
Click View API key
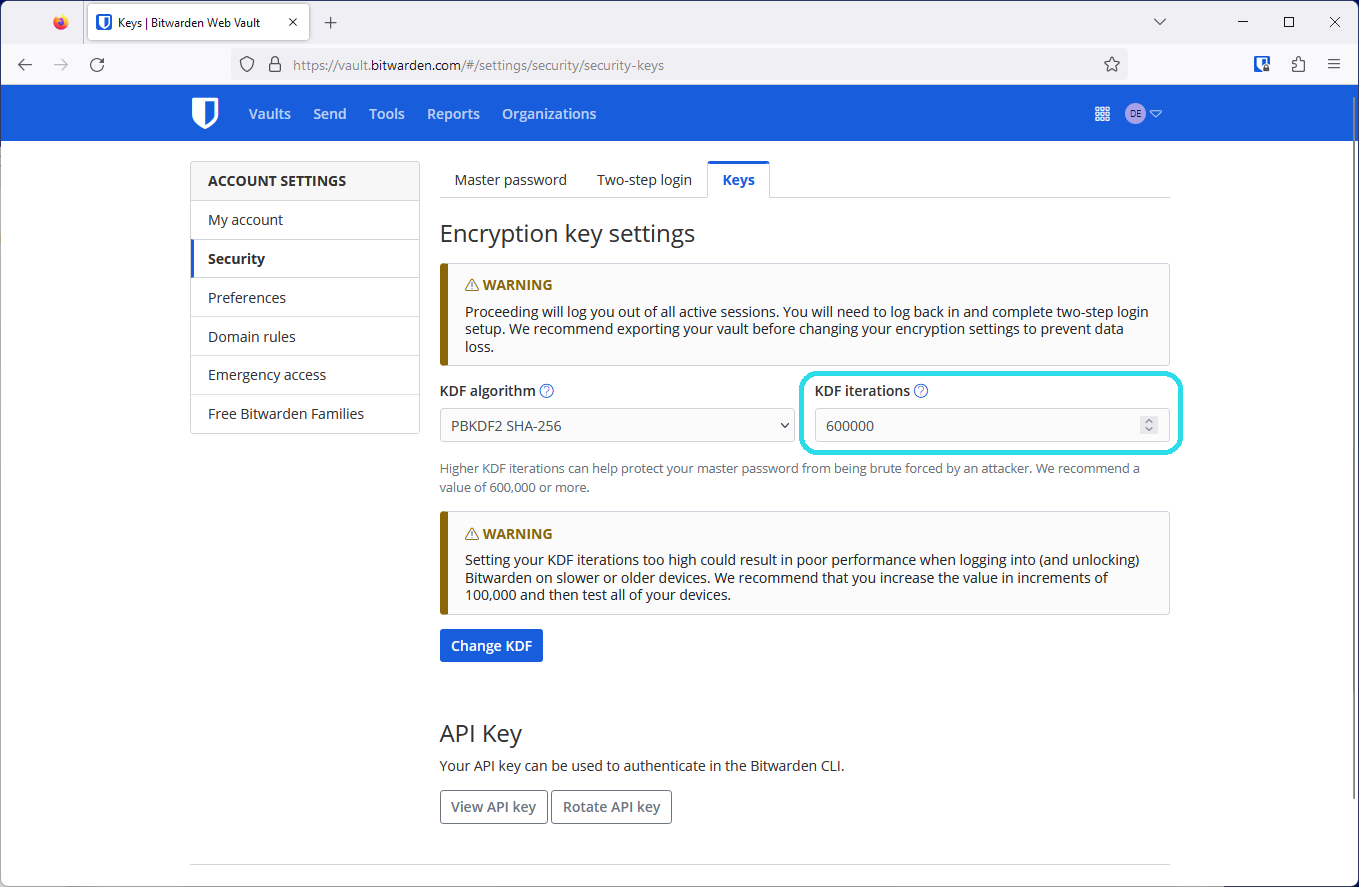(493, 807)
